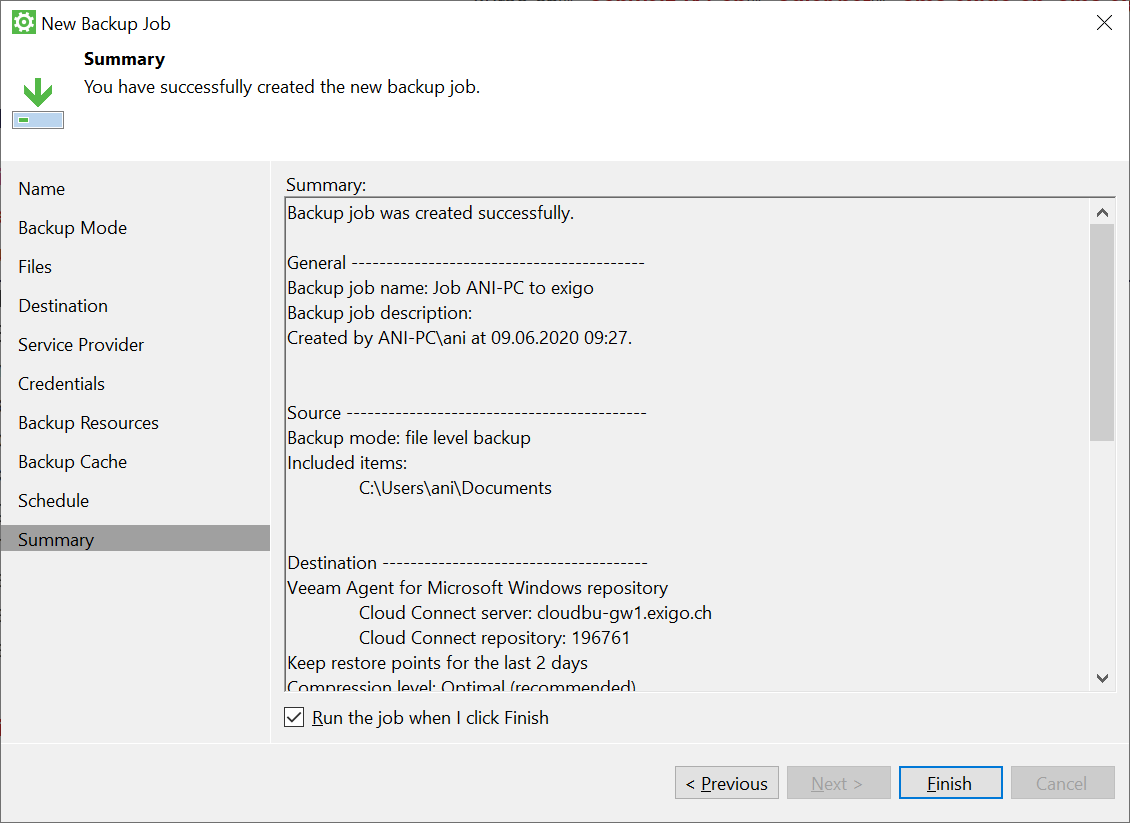Click the C:\Users\ani\Documents path
The height and width of the screenshot is (823, 1130).
point(455,488)
